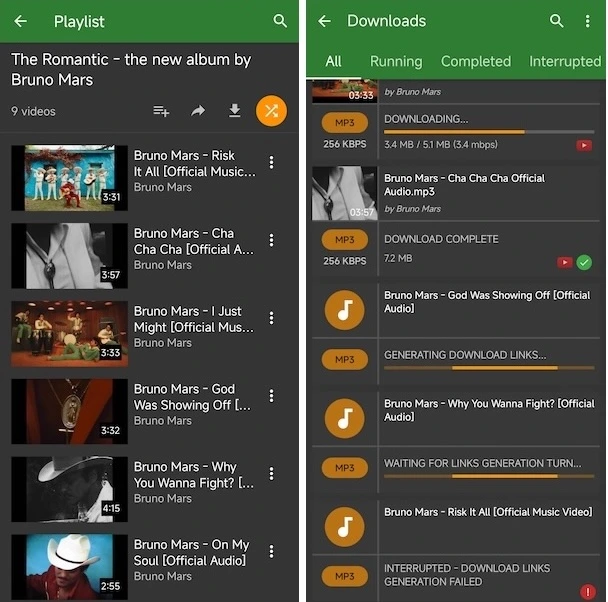Select the All downloads tab

click(x=333, y=61)
